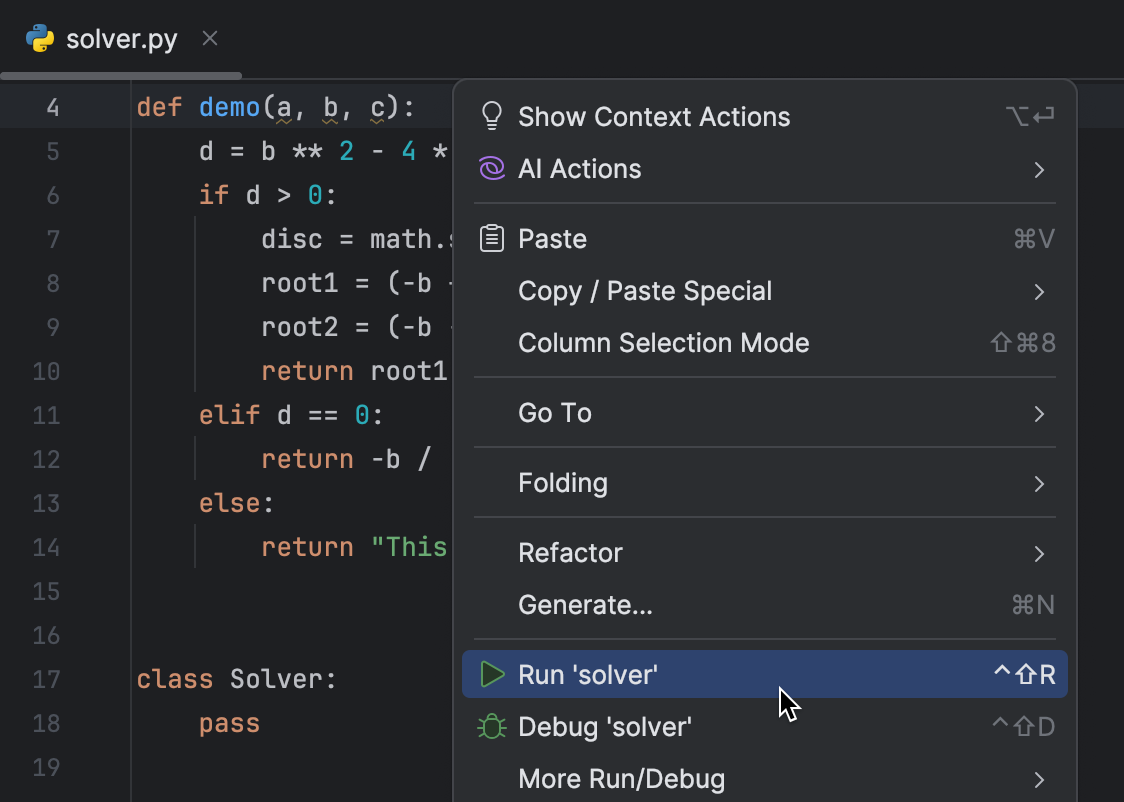Toggle Column Selection Mode
Image resolution: width=1124 pixels, height=802 pixels.
[x=663, y=343]
